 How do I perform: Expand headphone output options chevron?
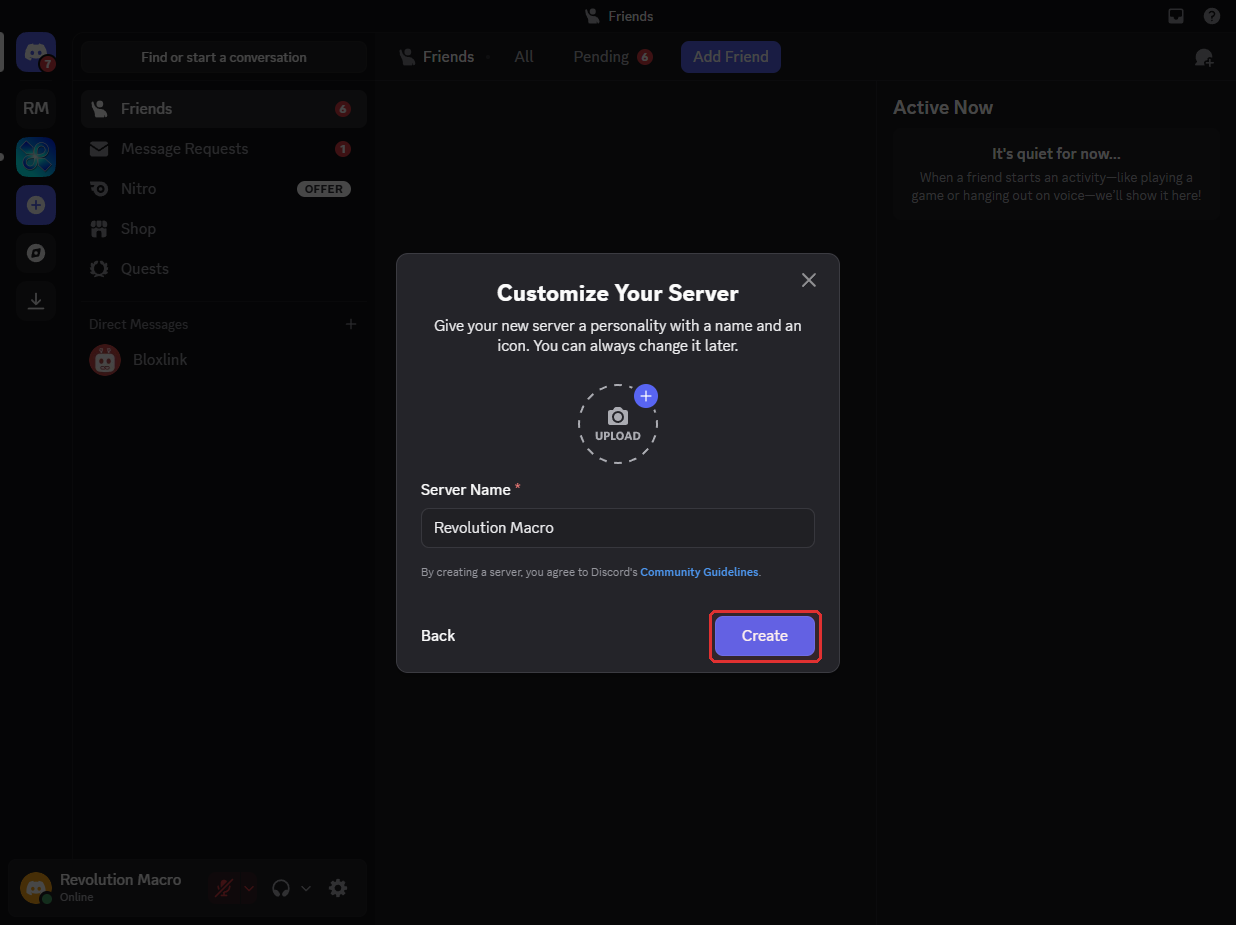click(x=306, y=888)
